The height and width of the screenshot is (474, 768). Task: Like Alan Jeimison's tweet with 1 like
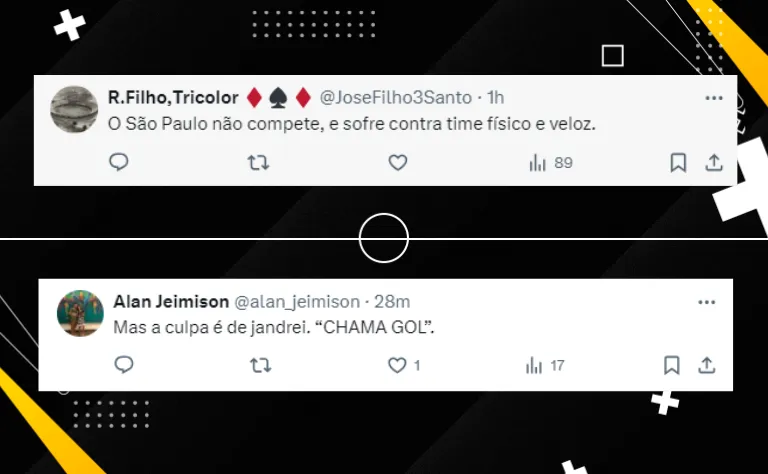(404, 365)
